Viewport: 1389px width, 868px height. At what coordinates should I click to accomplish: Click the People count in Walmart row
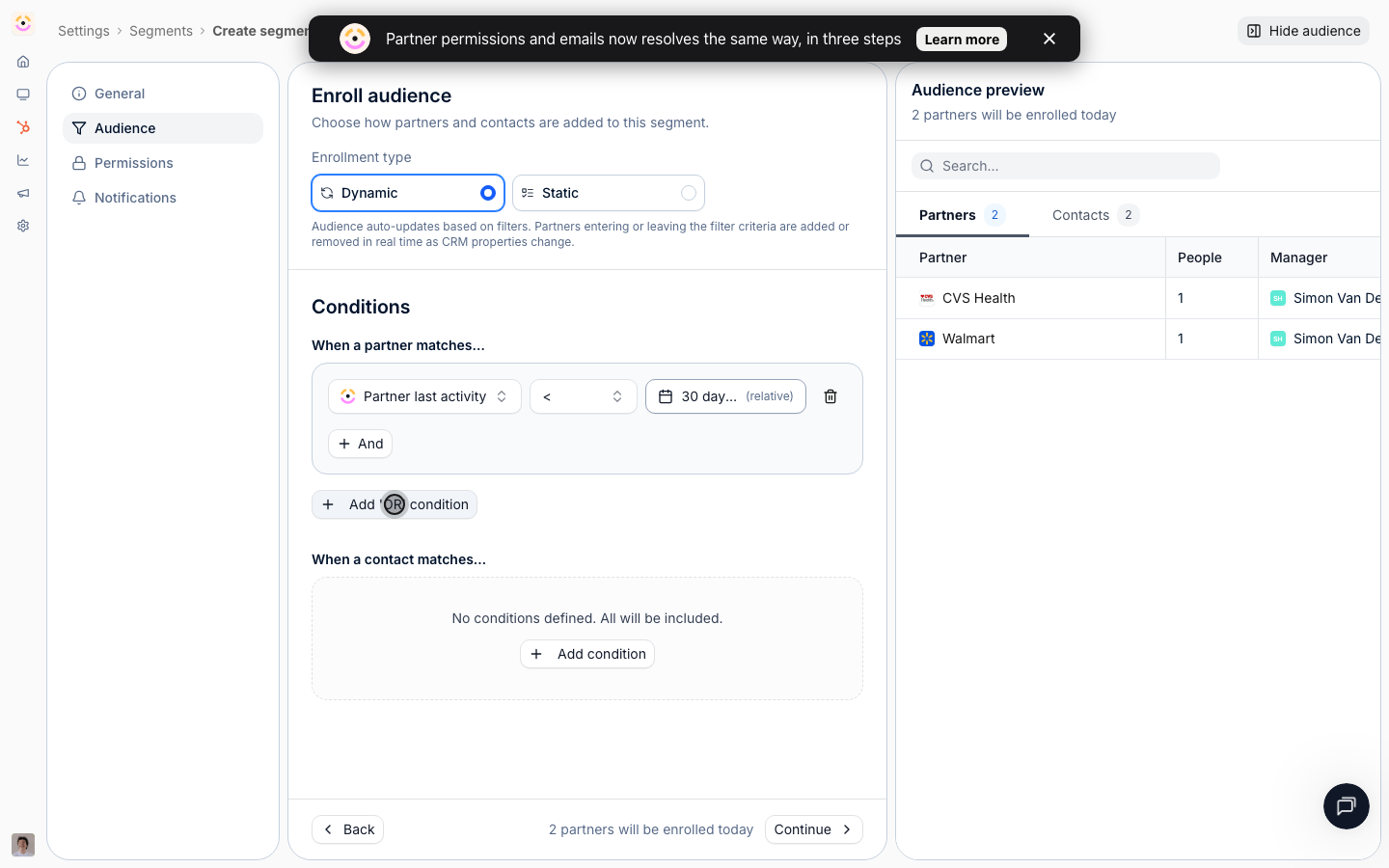(1181, 339)
